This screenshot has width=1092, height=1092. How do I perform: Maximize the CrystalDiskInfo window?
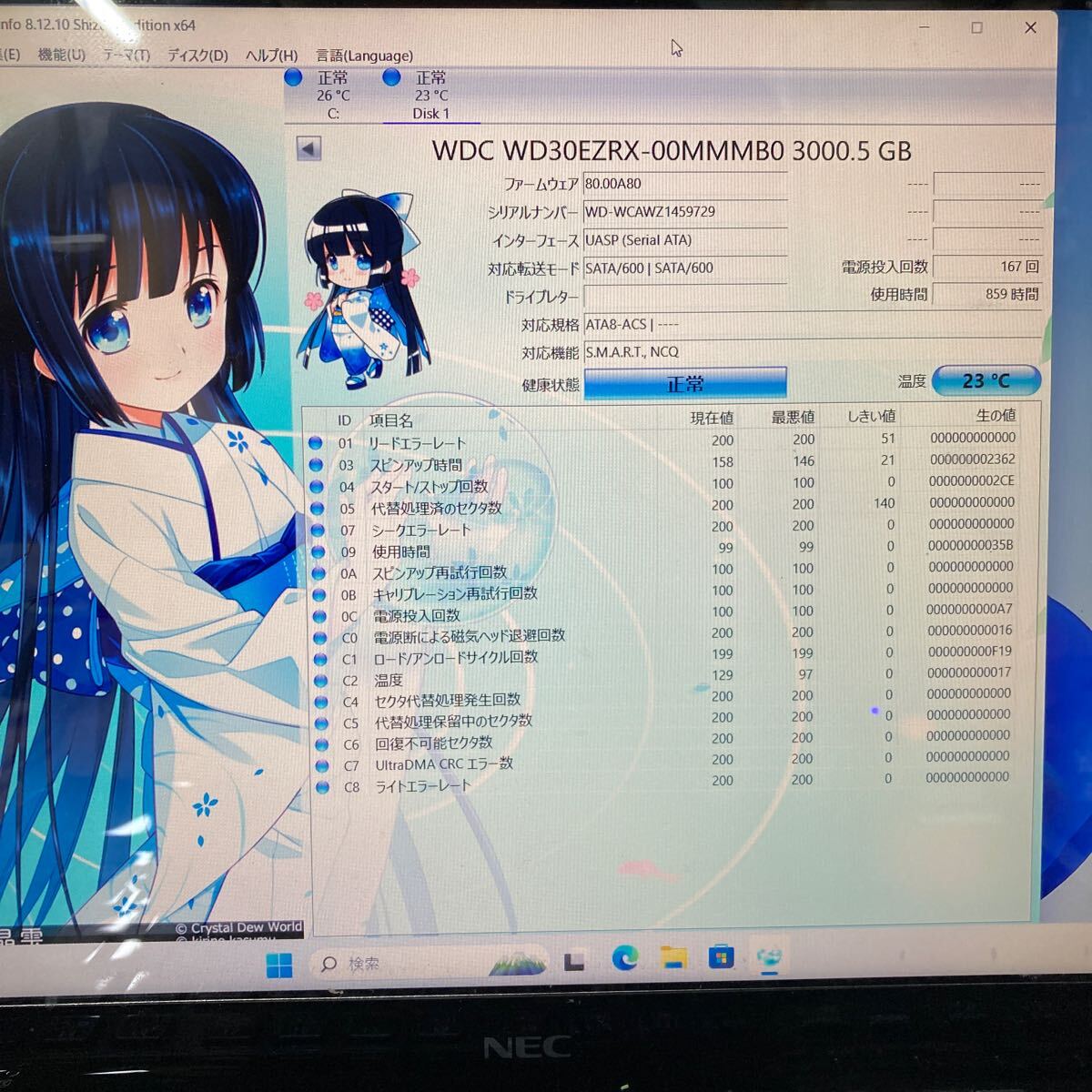coord(976,28)
